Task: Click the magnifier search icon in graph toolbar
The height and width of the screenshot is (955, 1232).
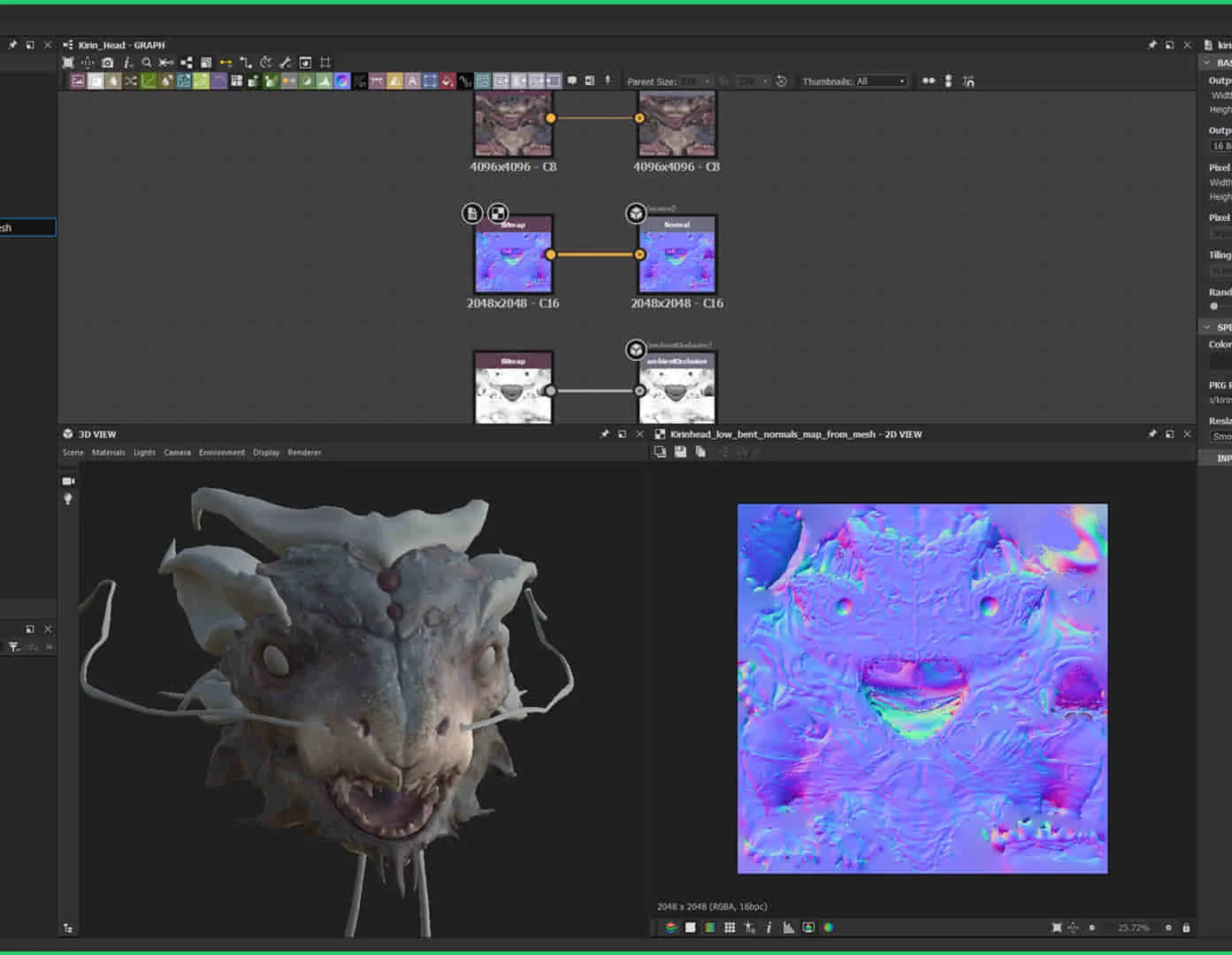Action: 147,63
